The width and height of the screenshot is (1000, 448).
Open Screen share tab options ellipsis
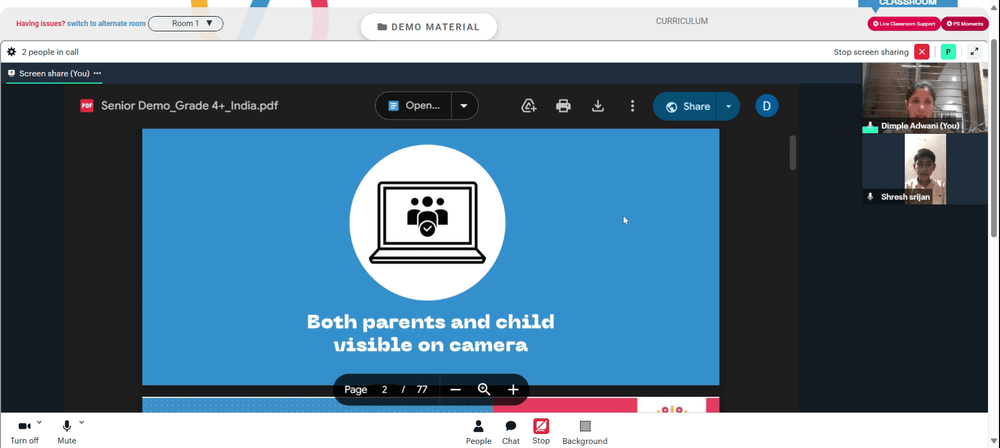[x=97, y=73]
